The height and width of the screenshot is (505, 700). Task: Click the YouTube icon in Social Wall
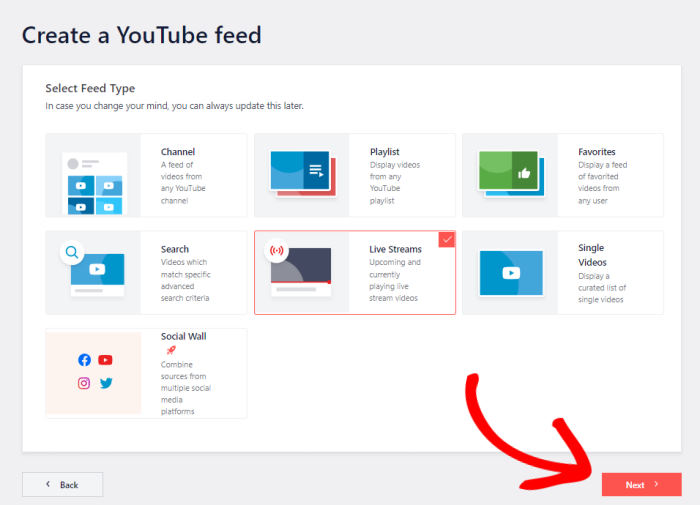pyautogui.click(x=106, y=360)
